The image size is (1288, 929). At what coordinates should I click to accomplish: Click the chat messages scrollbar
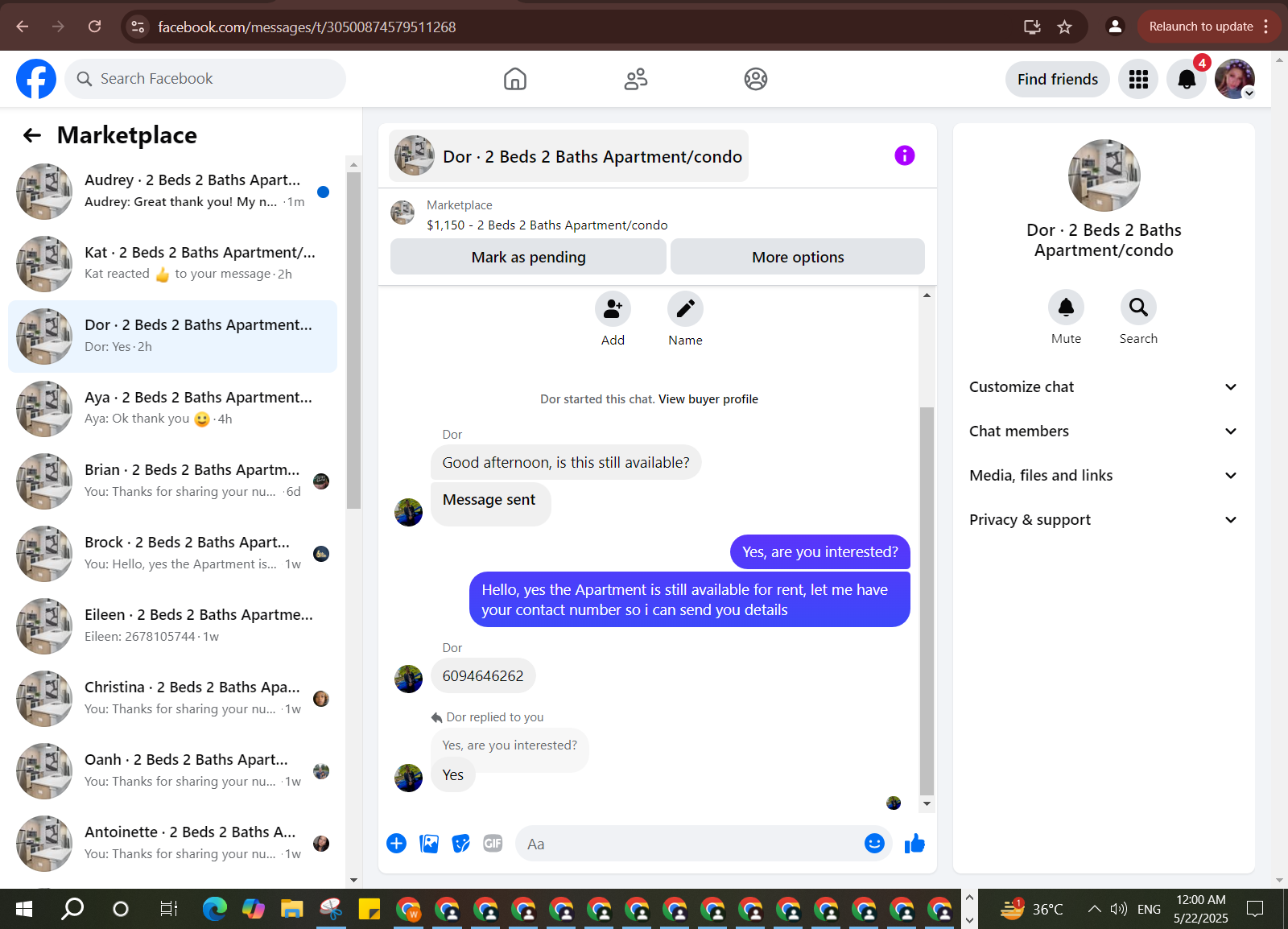point(927,601)
